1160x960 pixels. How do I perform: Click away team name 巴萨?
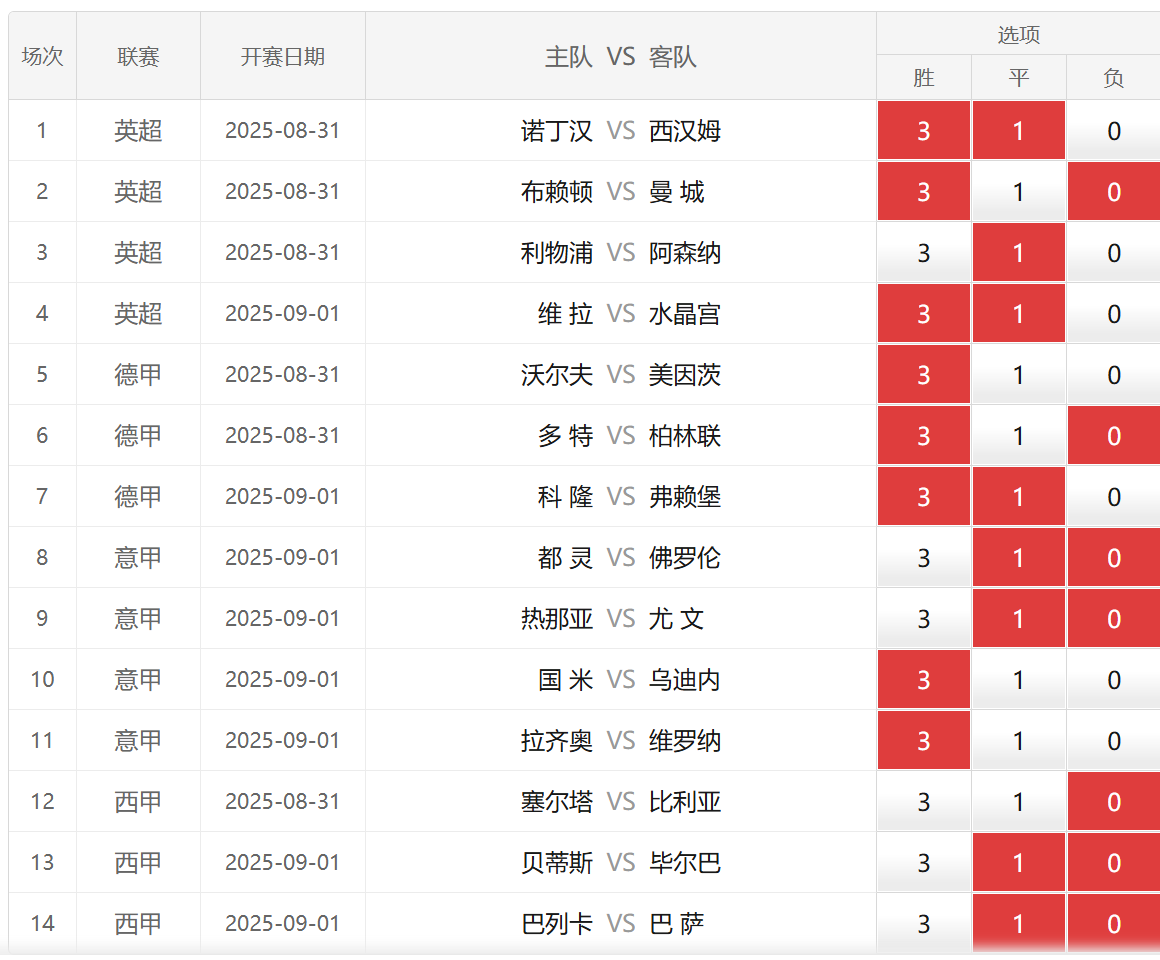click(676, 924)
